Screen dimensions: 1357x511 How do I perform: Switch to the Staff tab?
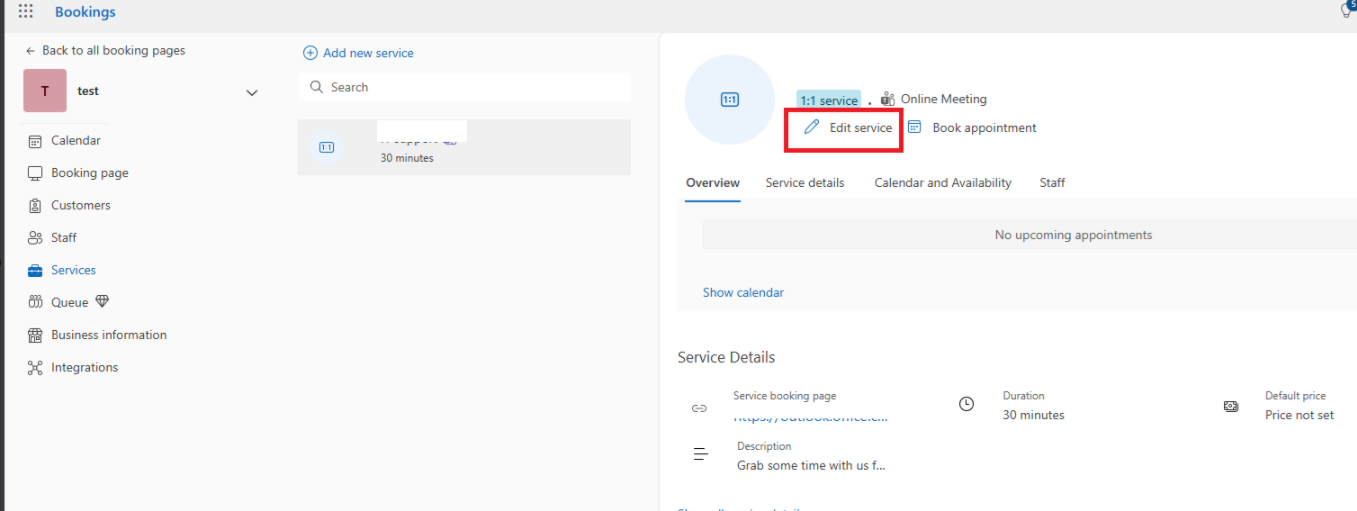point(1052,183)
